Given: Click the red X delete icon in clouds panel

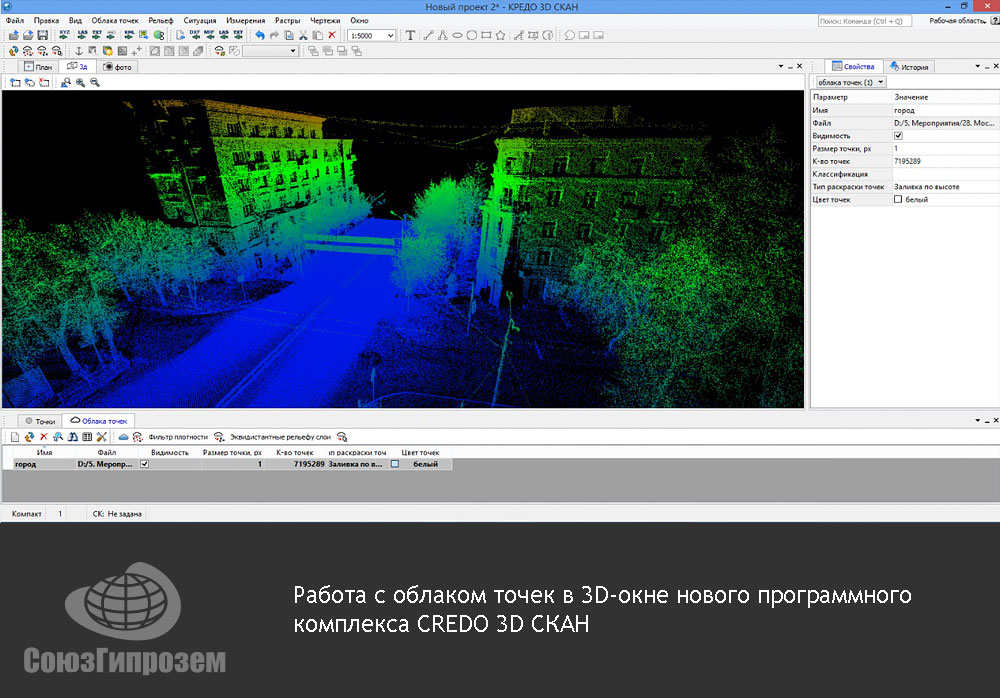Looking at the screenshot, I should 43,437.
